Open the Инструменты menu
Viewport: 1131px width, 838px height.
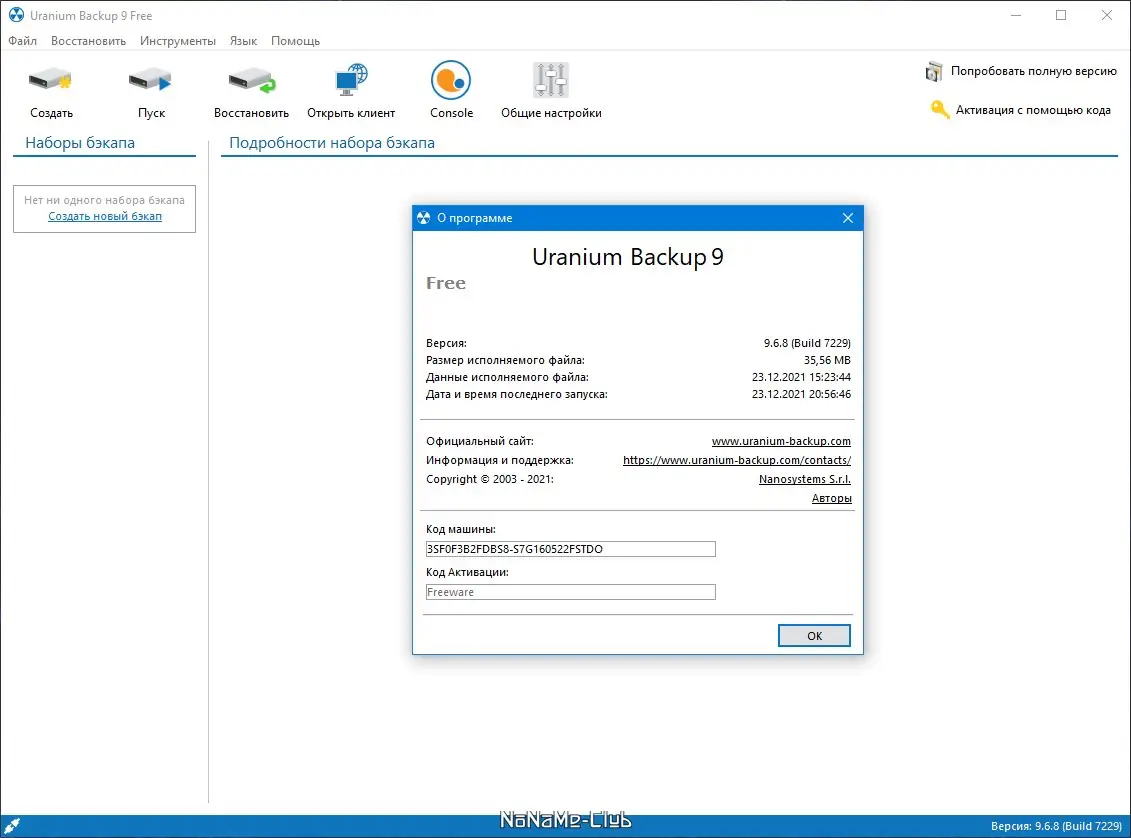click(177, 41)
